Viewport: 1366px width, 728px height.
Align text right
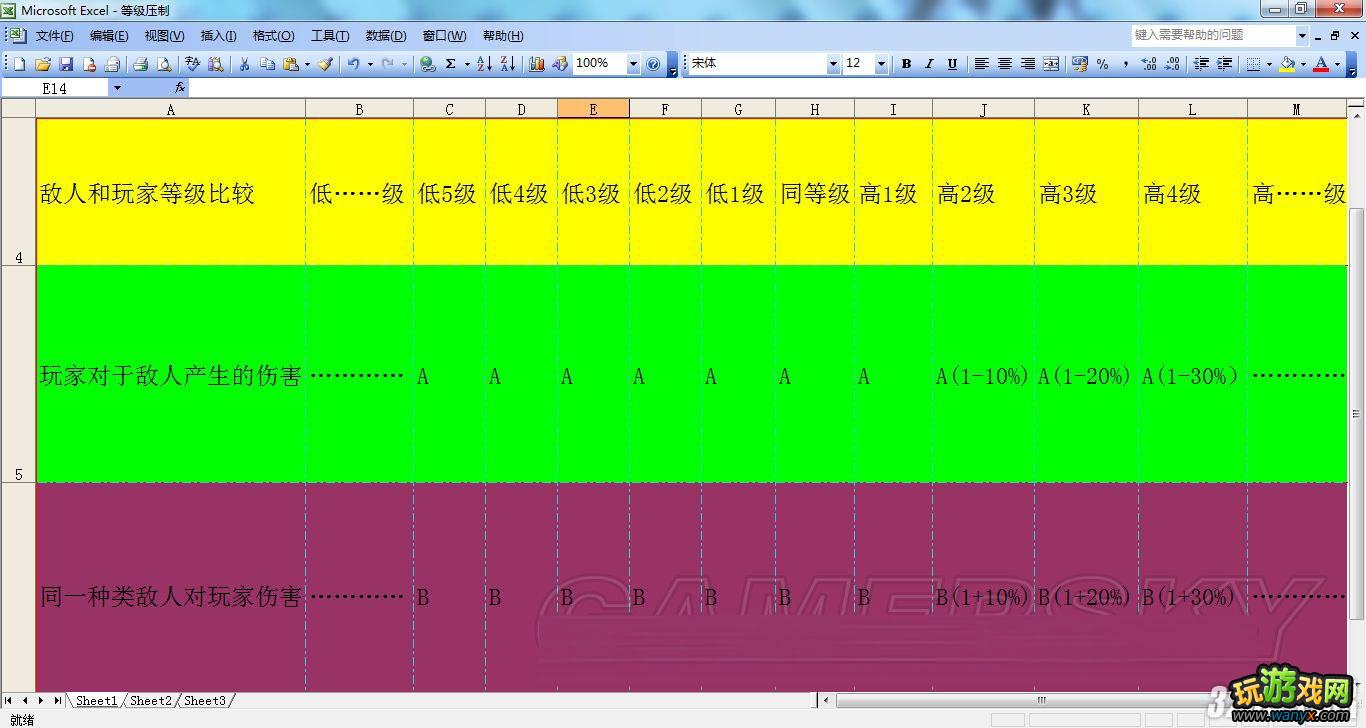tap(1028, 64)
